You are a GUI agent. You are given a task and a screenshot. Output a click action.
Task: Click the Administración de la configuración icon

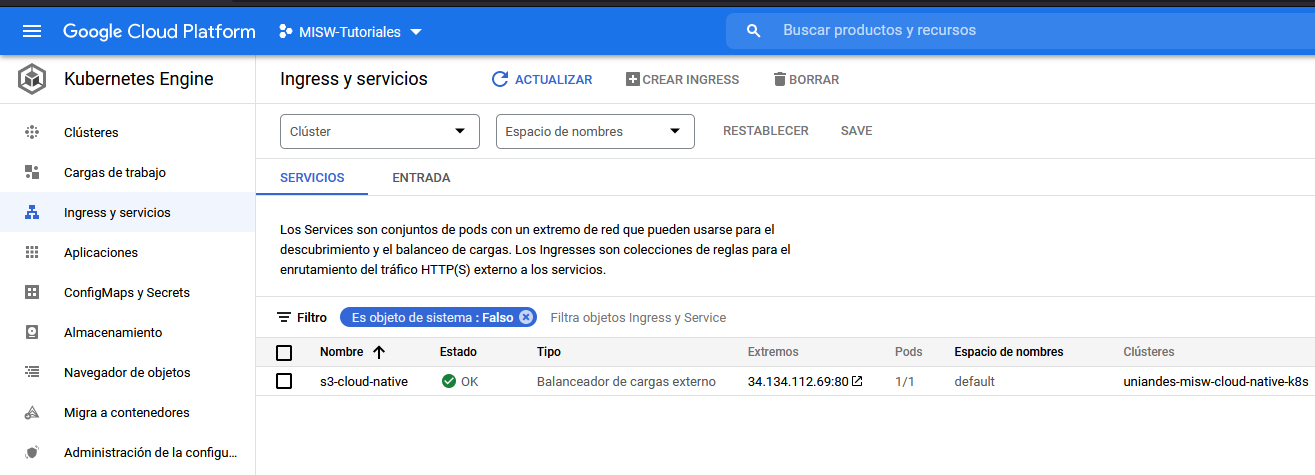(x=32, y=452)
